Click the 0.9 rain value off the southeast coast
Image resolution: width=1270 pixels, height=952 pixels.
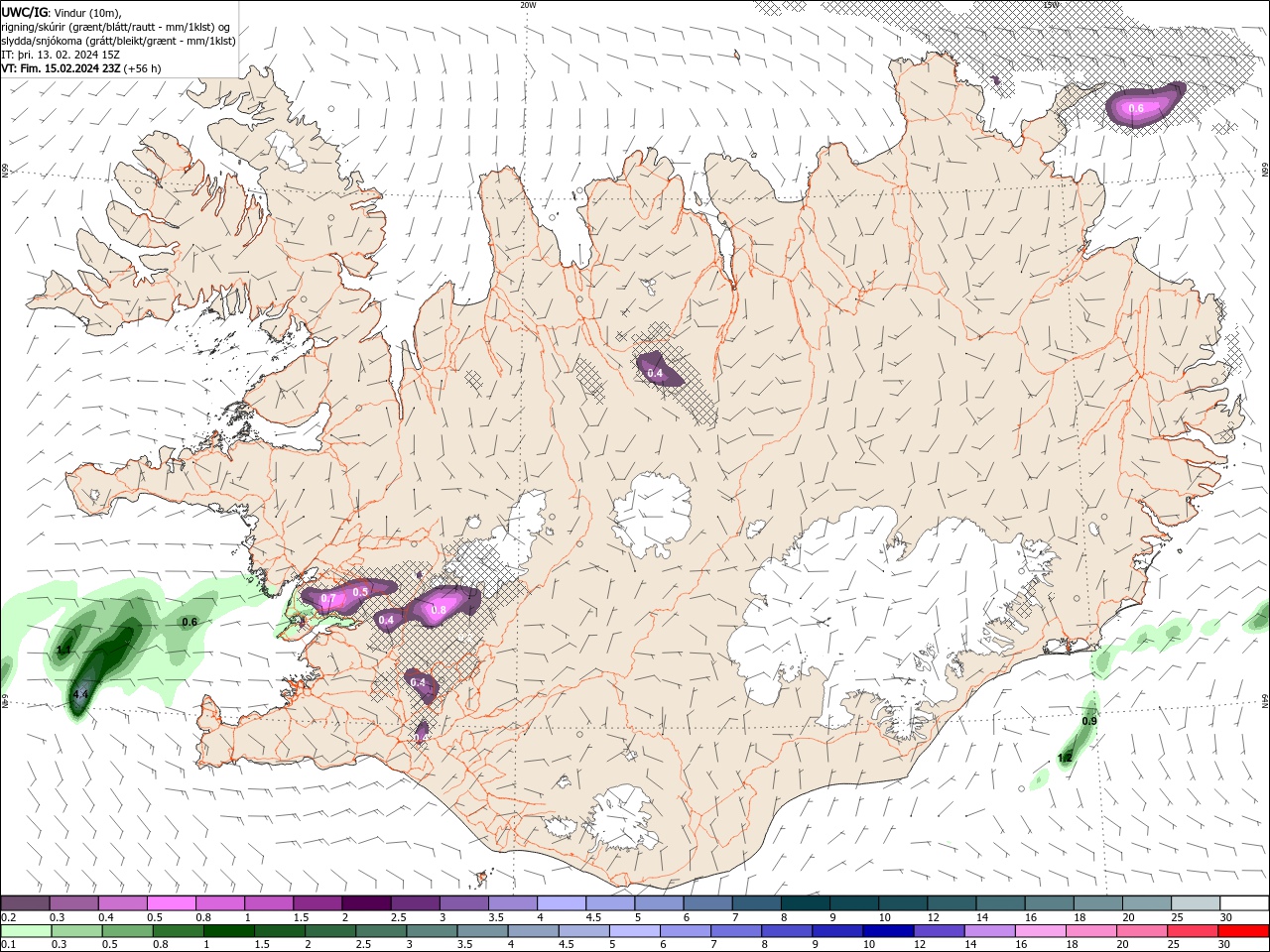coord(1089,721)
